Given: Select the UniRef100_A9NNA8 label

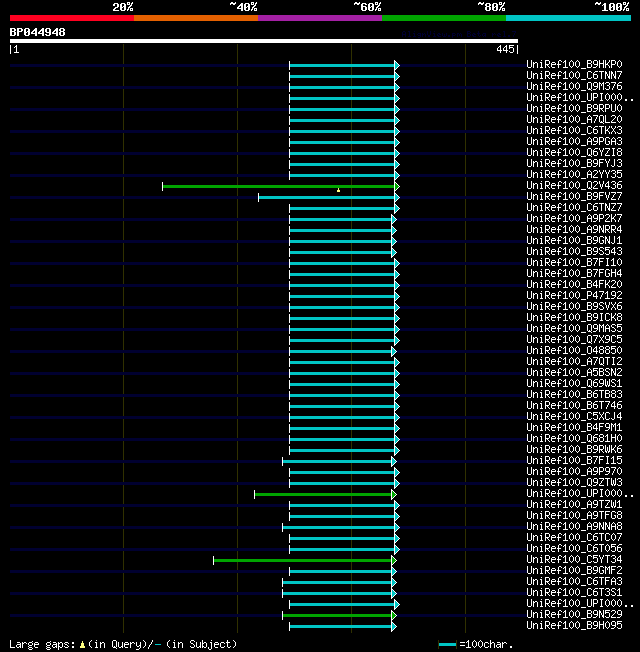Looking at the screenshot, I should click(x=574, y=526).
